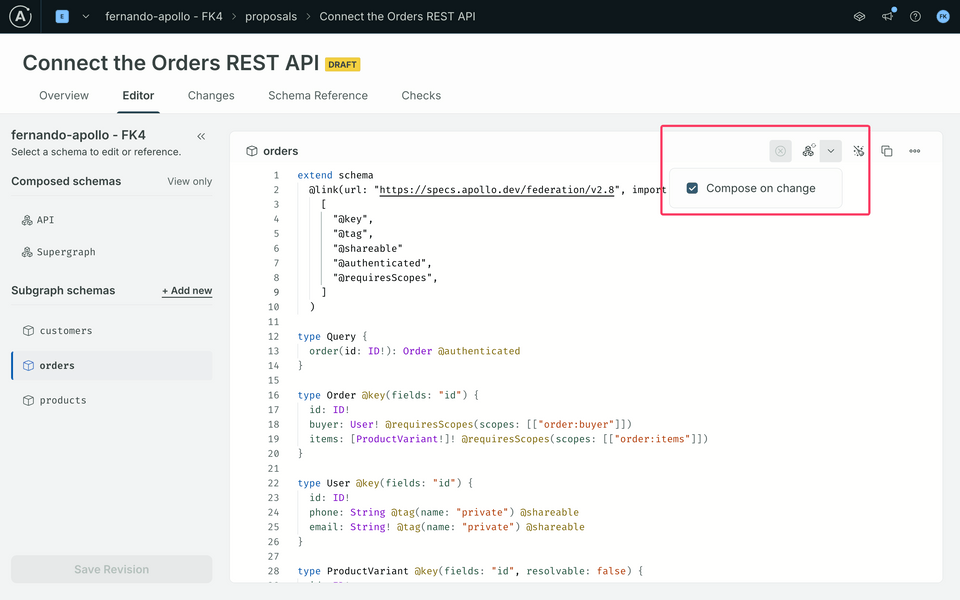Image resolution: width=960 pixels, height=600 pixels.
Task: Click the DRAFT status badge
Action: tap(342, 64)
